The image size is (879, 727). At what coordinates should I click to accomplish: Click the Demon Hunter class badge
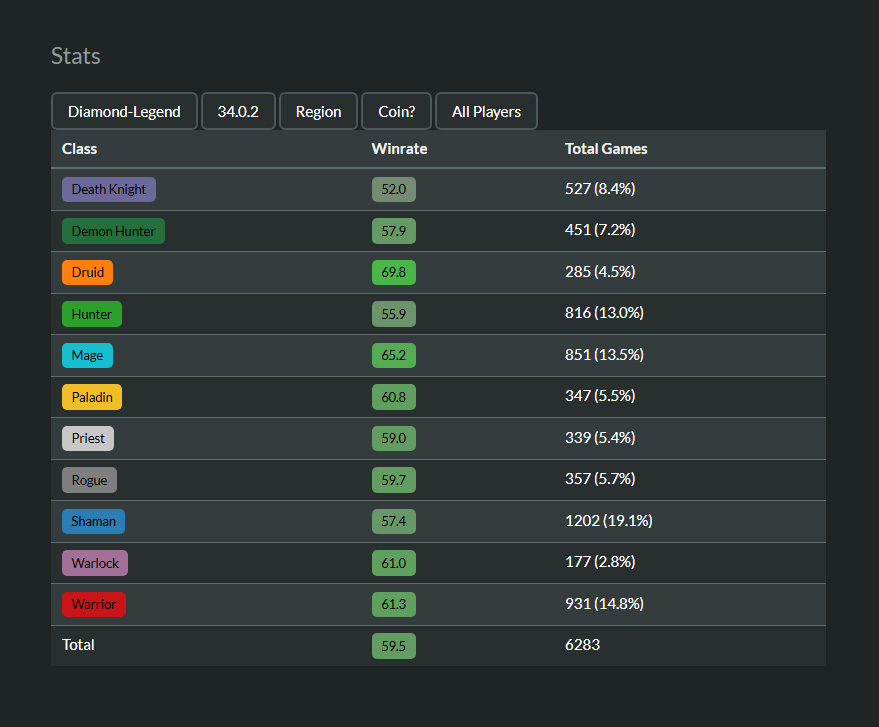click(x=113, y=231)
